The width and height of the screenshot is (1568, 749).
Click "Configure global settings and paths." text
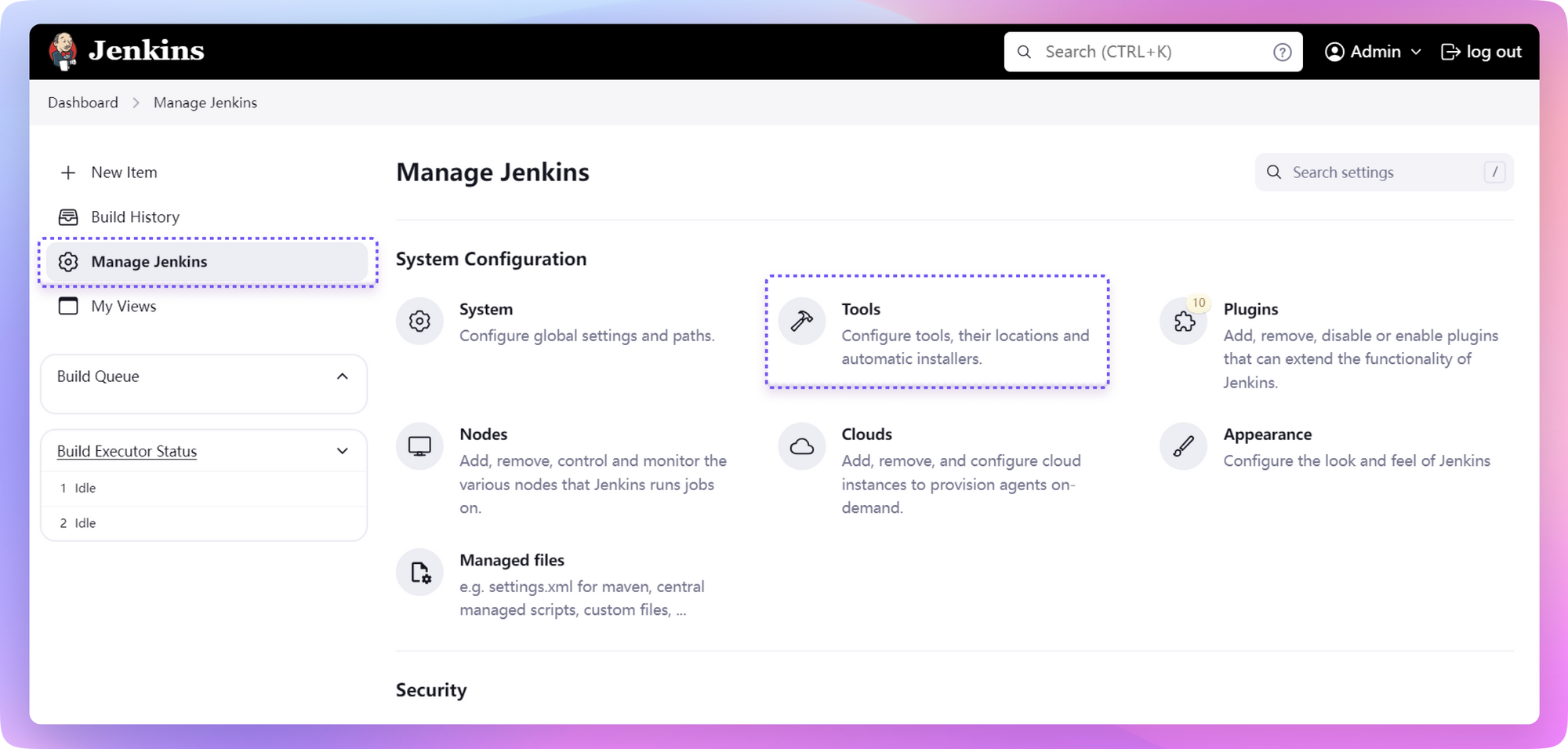point(586,336)
